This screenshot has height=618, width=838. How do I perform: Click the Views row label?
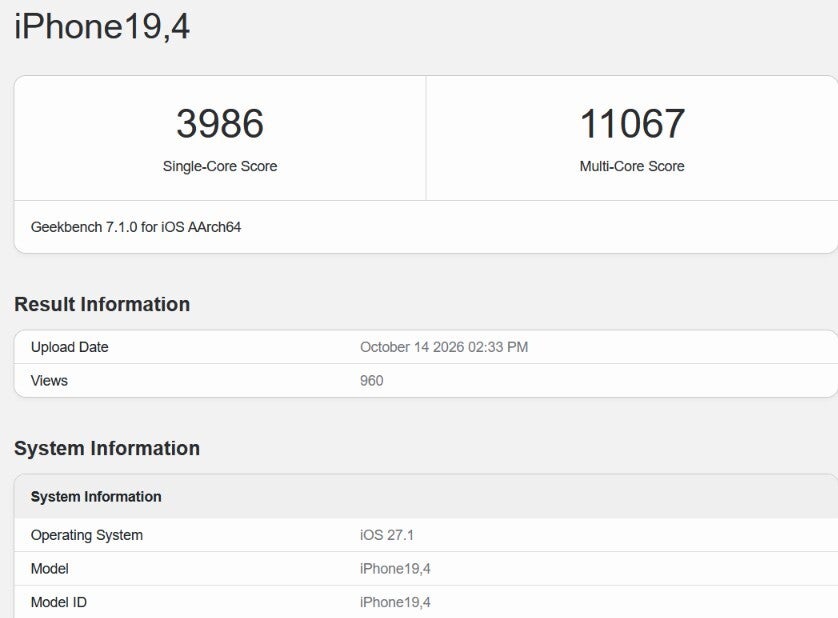(x=49, y=381)
